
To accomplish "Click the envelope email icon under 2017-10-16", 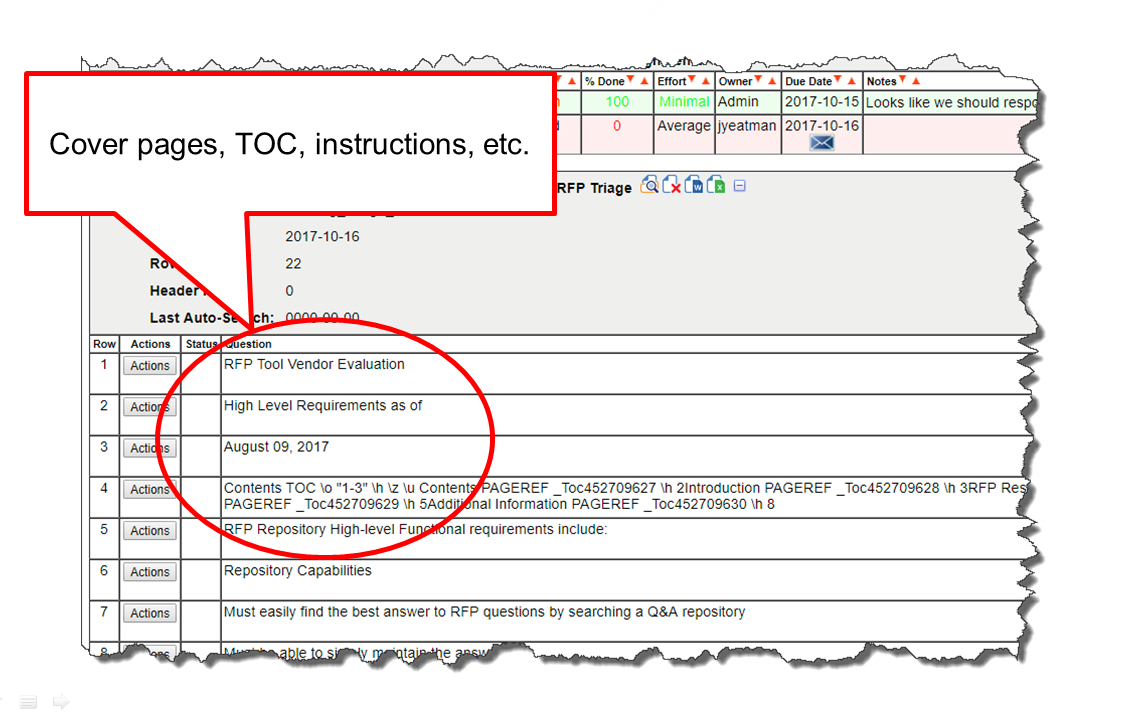I will tap(821, 143).
